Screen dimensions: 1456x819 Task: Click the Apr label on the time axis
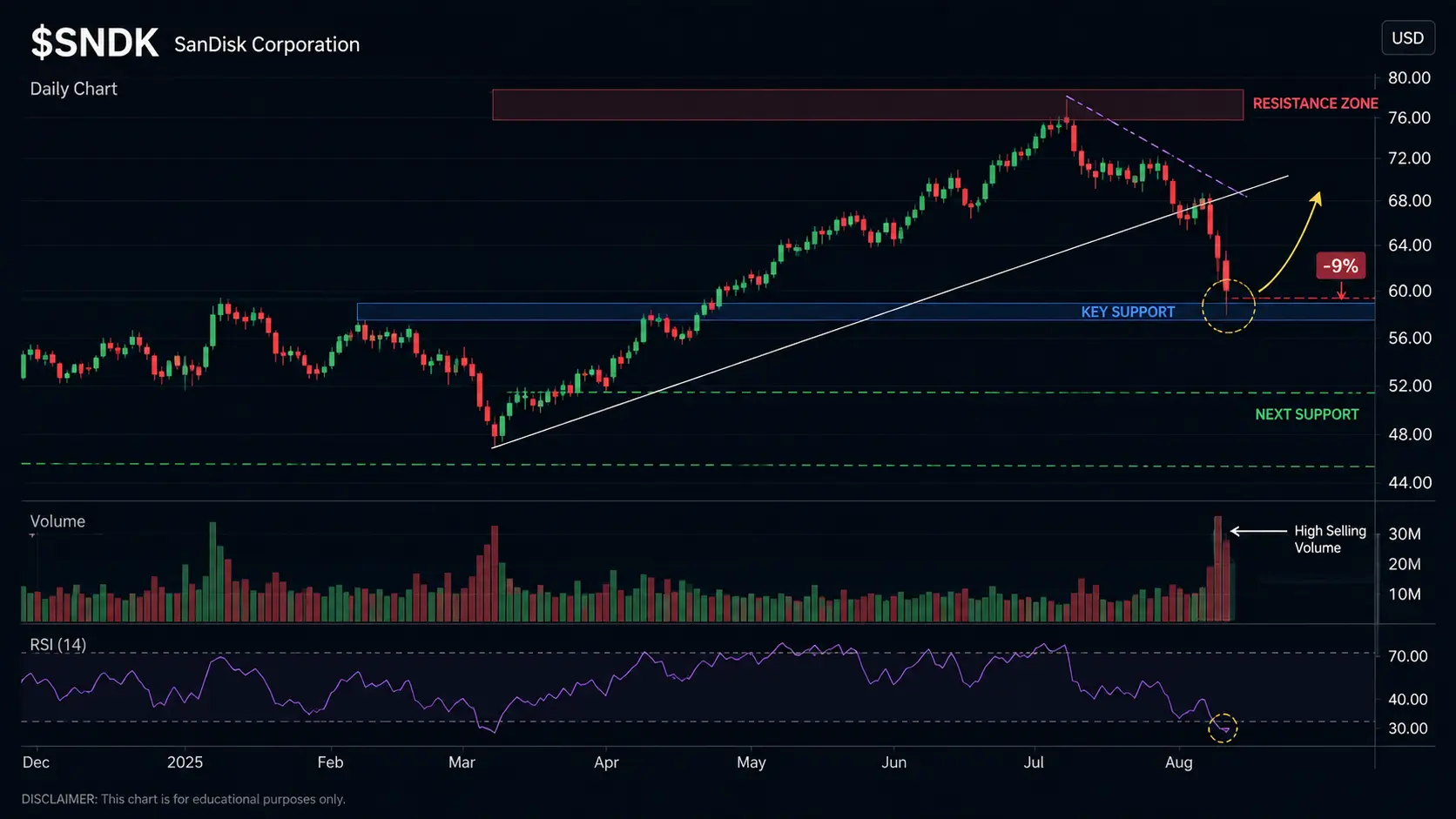click(606, 762)
